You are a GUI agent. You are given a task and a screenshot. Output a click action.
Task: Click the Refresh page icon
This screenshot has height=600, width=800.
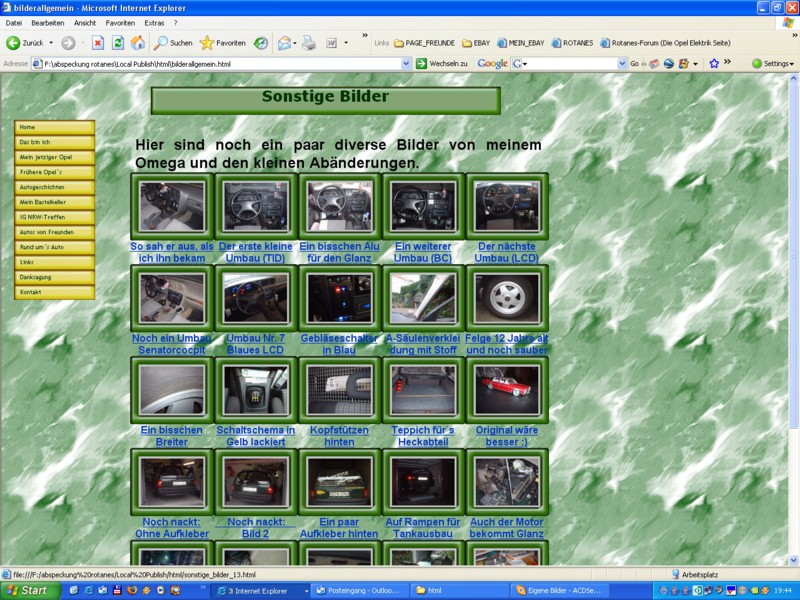point(118,43)
